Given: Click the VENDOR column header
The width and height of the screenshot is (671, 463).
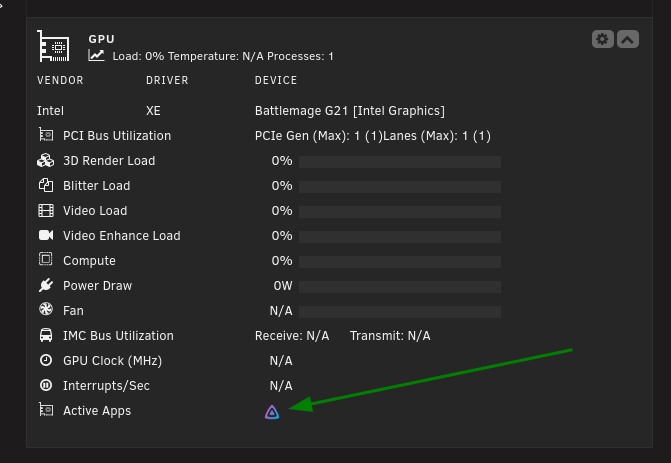Looking at the screenshot, I should point(60,80).
